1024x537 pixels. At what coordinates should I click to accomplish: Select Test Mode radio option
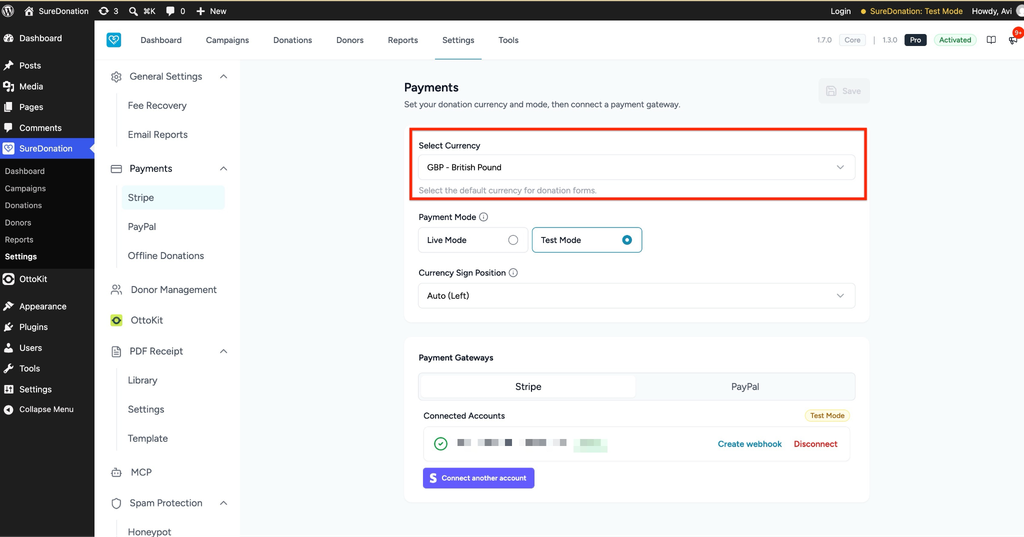586,240
